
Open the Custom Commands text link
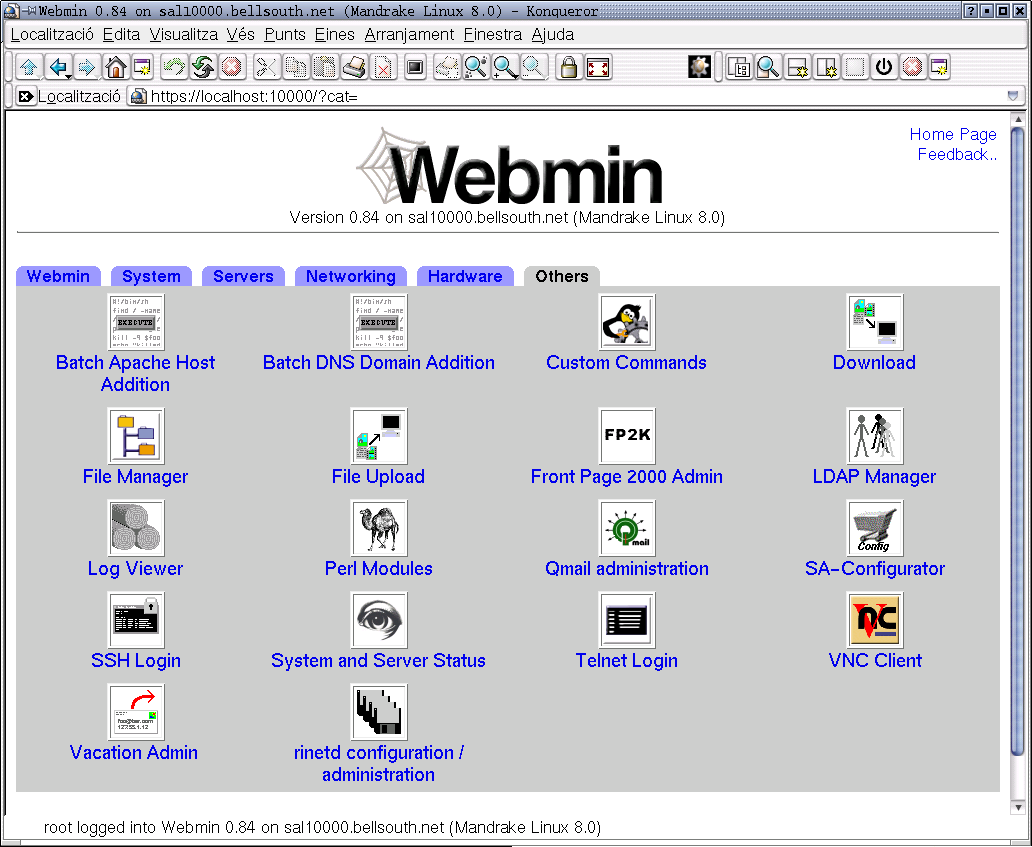click(627, 363)
